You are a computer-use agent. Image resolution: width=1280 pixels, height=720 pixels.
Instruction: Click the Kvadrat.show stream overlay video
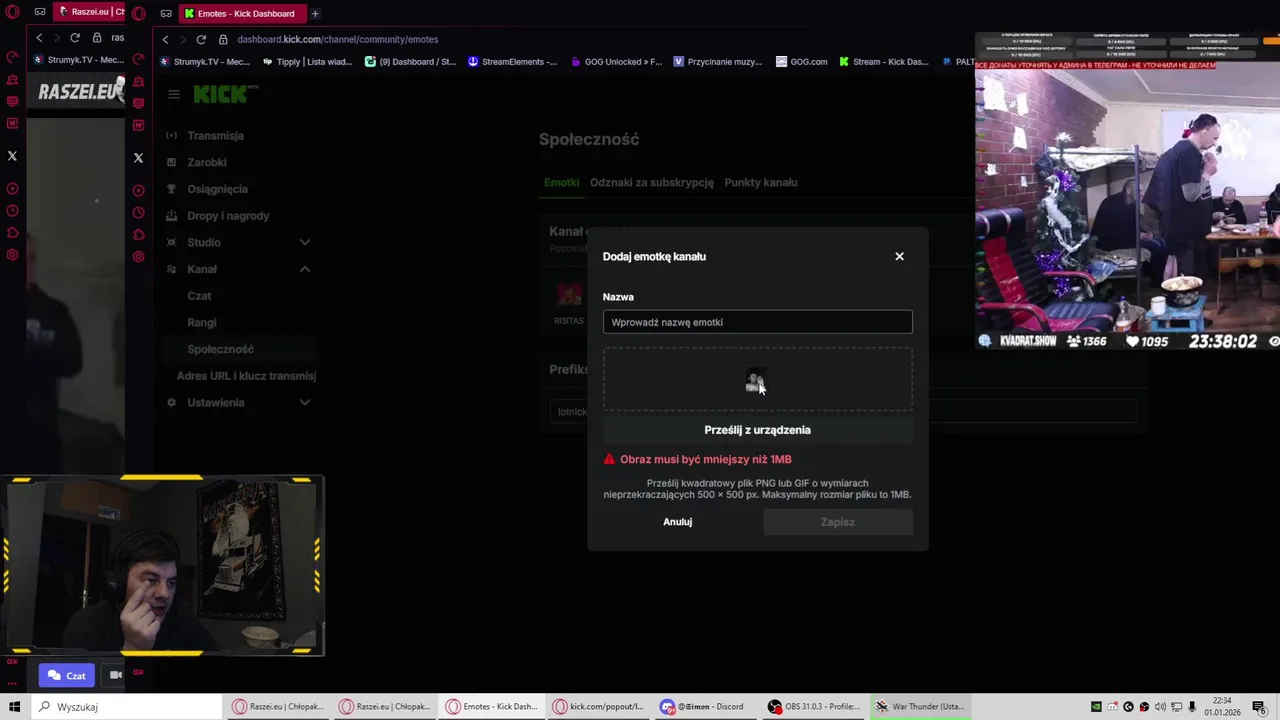(1127, 191)
